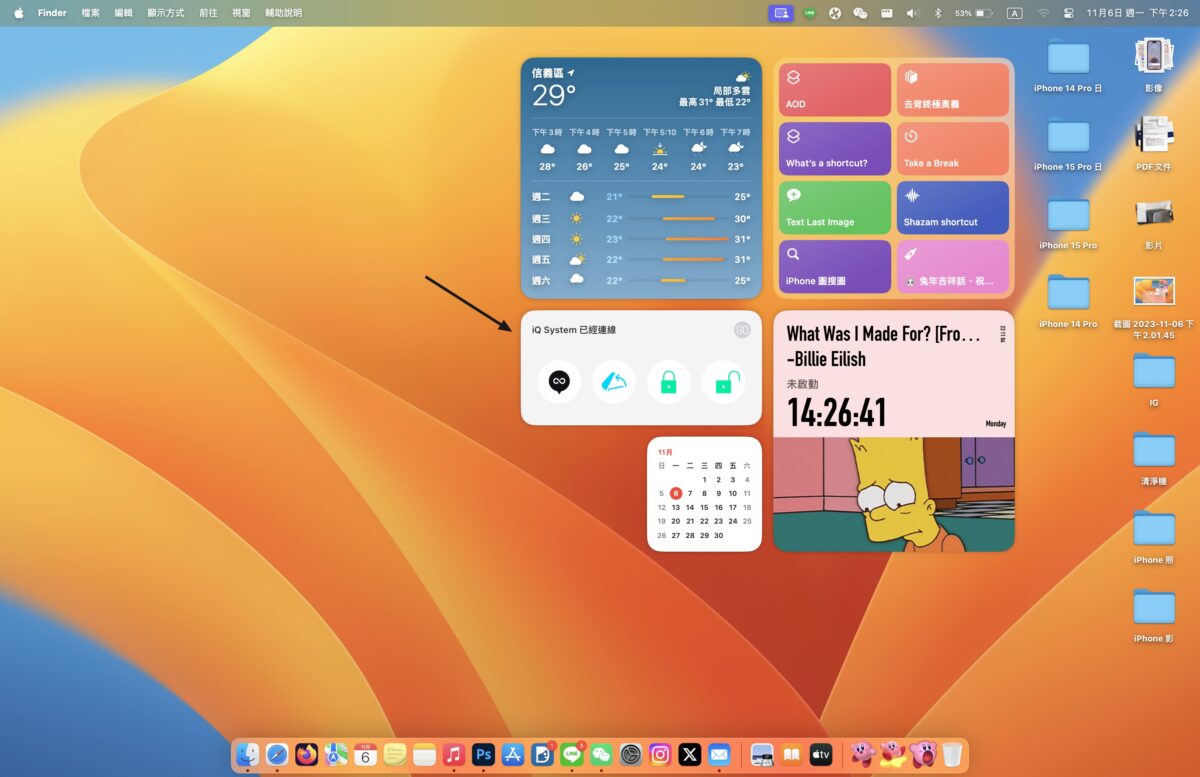1200x777 pixels.
Task: Open Maps from the Dock
Action: (336, 754)
